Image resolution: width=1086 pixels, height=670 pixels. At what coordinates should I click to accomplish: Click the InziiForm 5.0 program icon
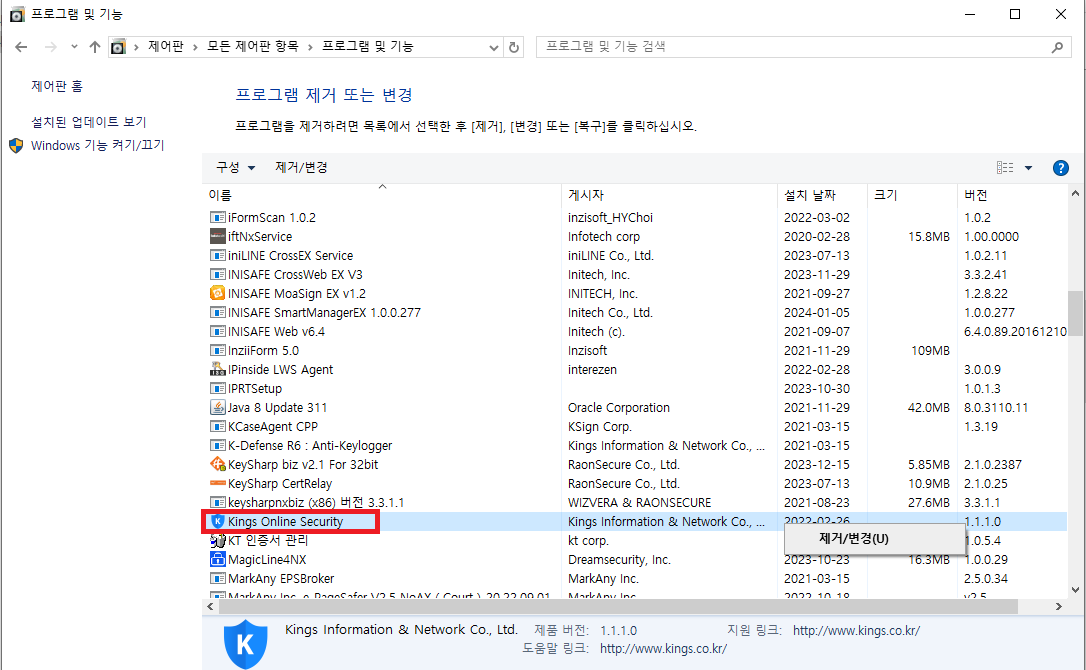point(217,351)
